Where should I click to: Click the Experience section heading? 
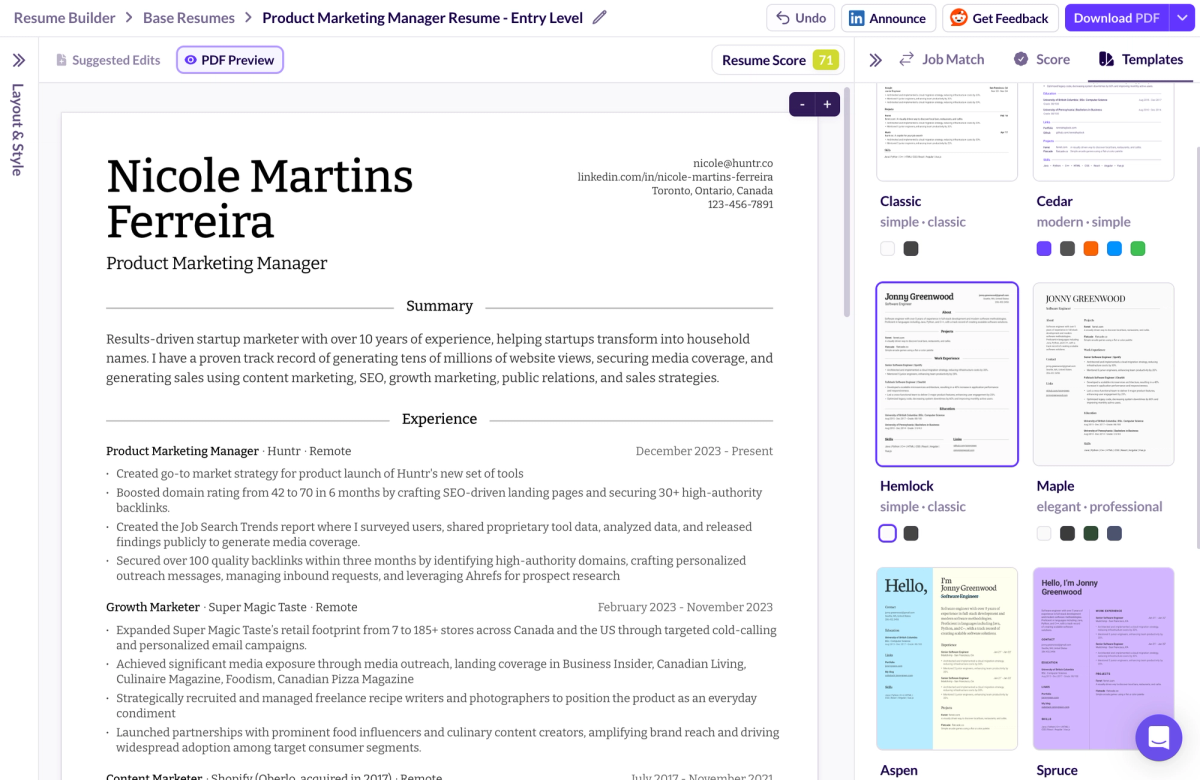pos(439,419)
